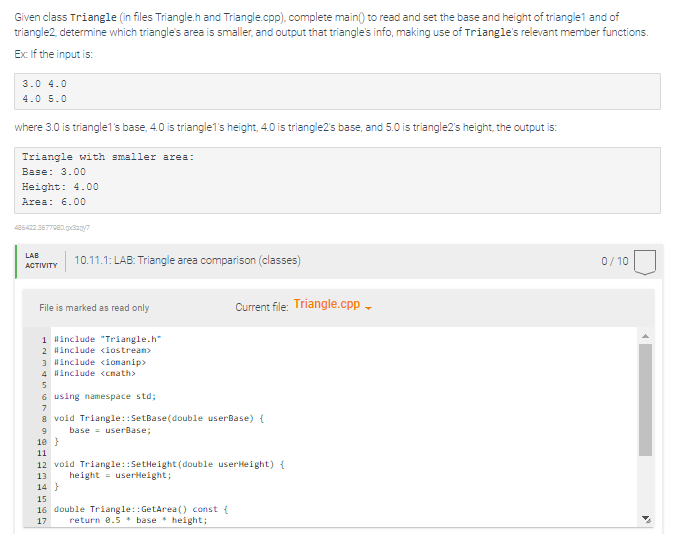Click the 'Current file:' label
The width and height of the screenshot is (686, 534).
pyautogui.click(x=262, y=307)
